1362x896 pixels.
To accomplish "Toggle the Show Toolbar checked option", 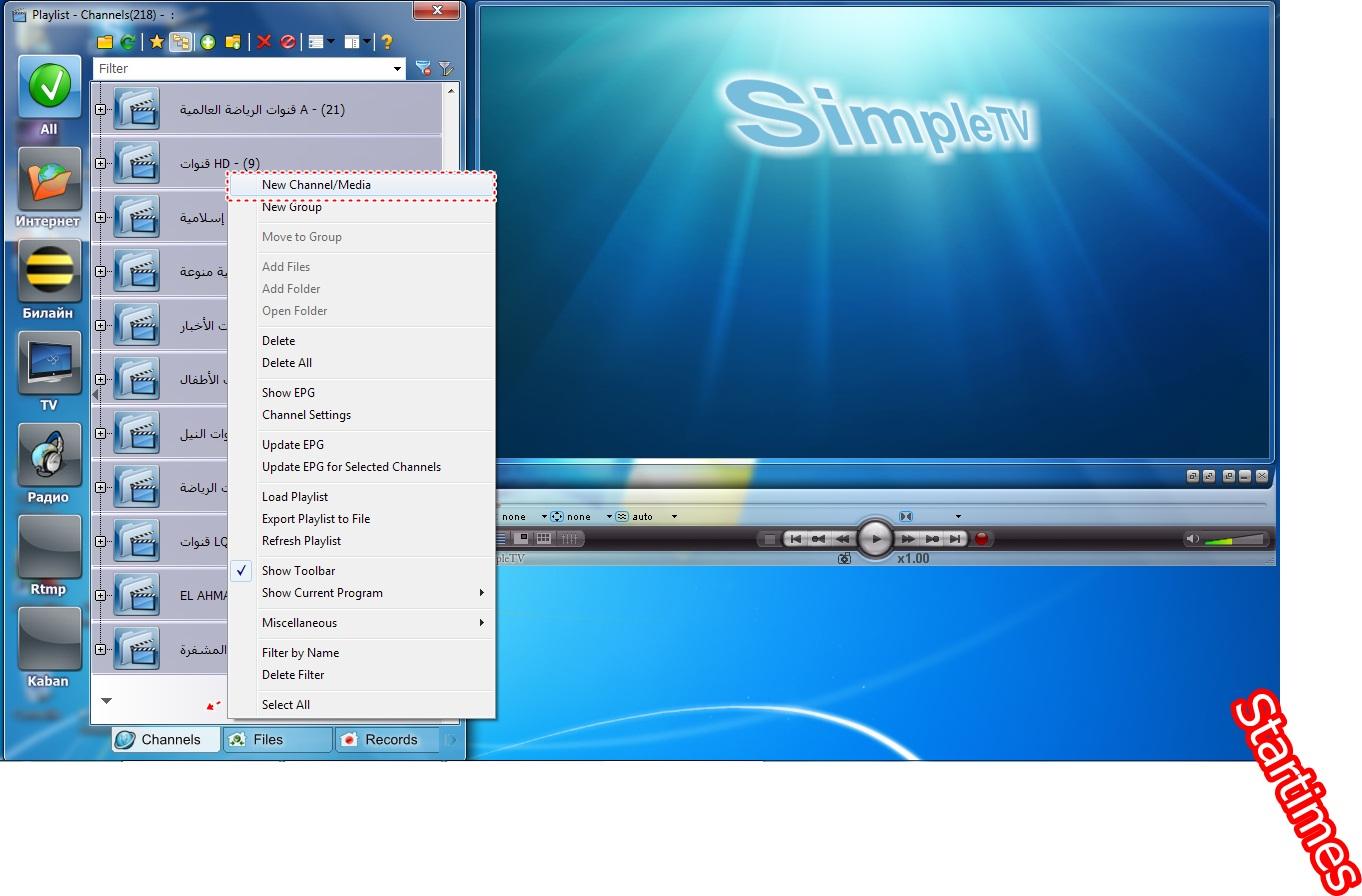I will 362,571.
